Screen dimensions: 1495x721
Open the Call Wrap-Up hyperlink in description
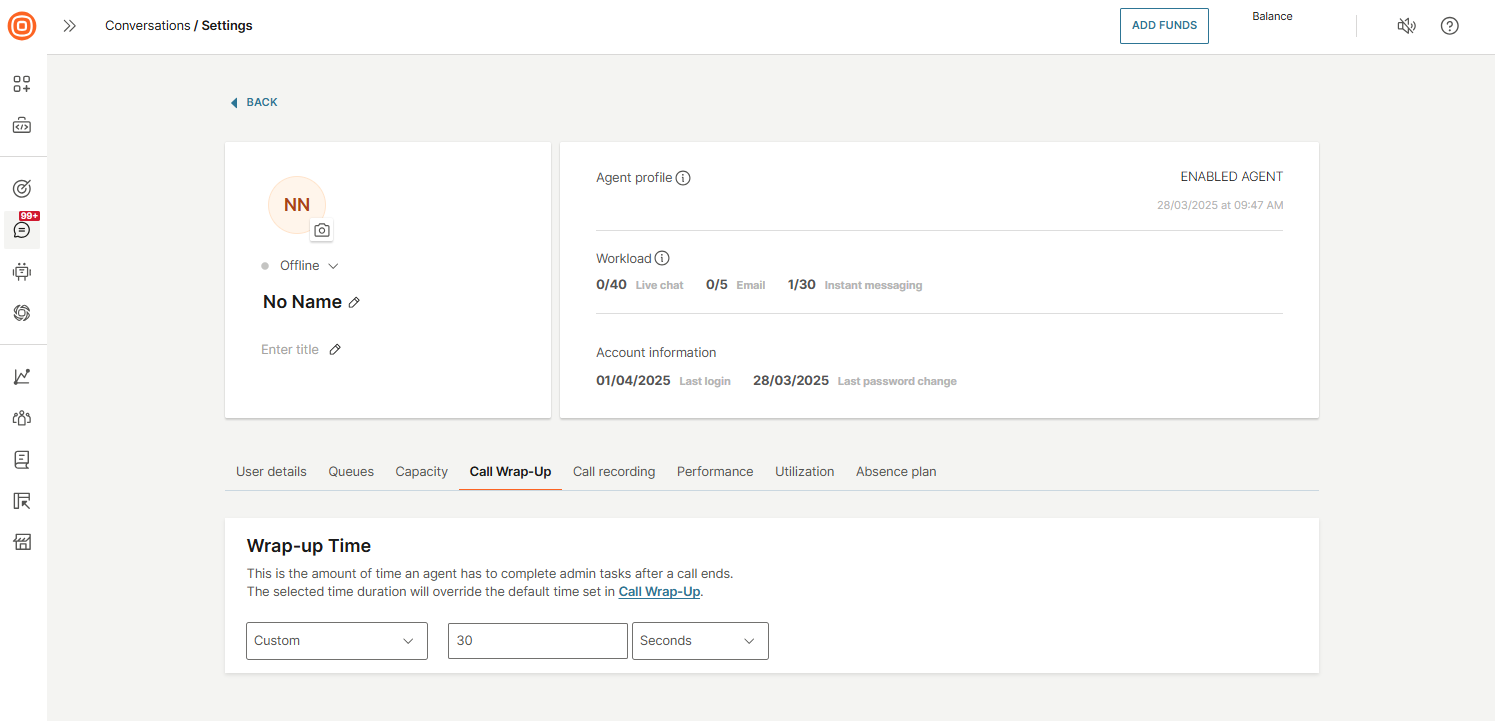(659, 592)
